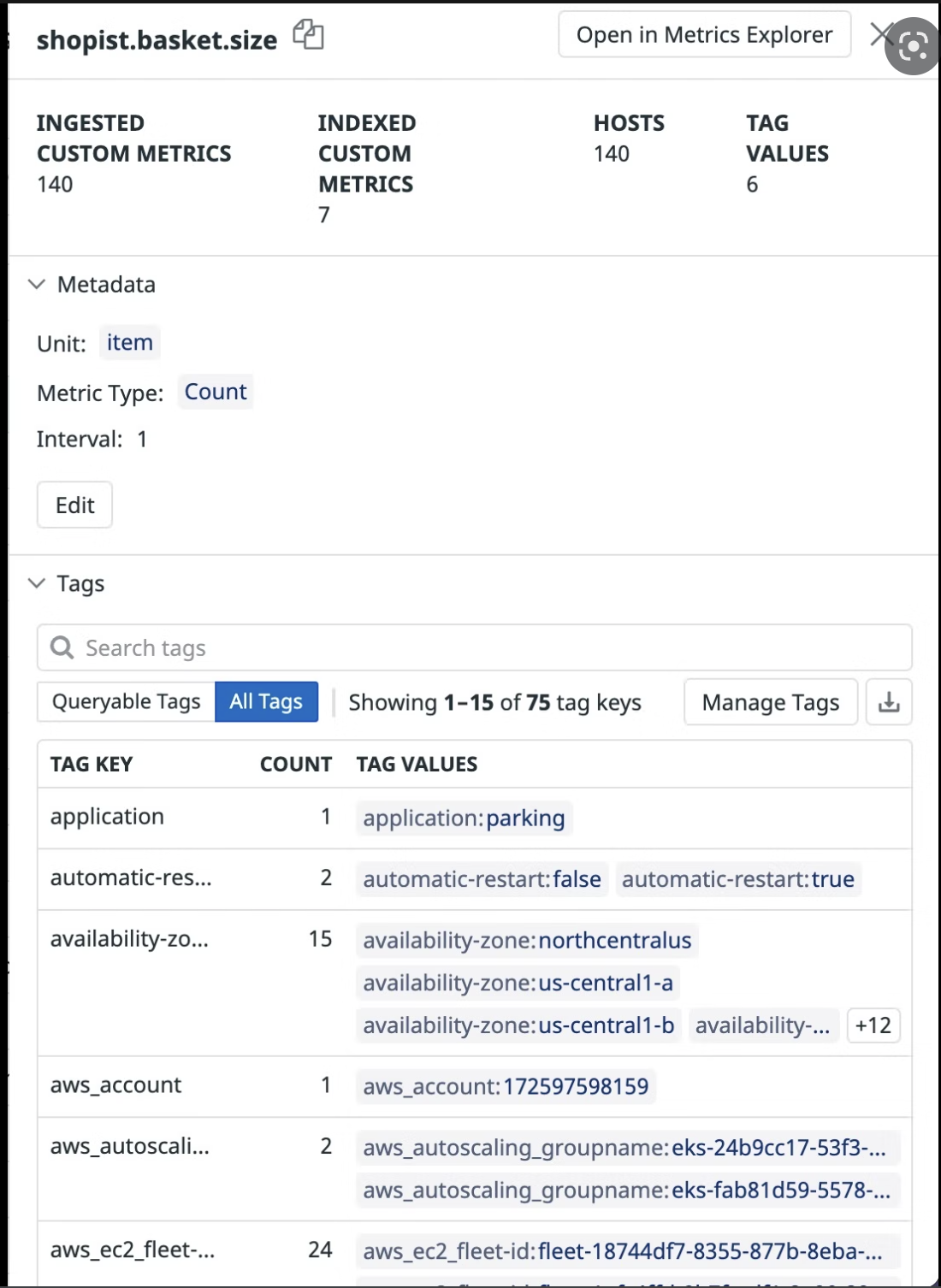941x1288 pixels.
Task: Edit the metric metadata
Action: pyautogui.click(x=74, y=505)
